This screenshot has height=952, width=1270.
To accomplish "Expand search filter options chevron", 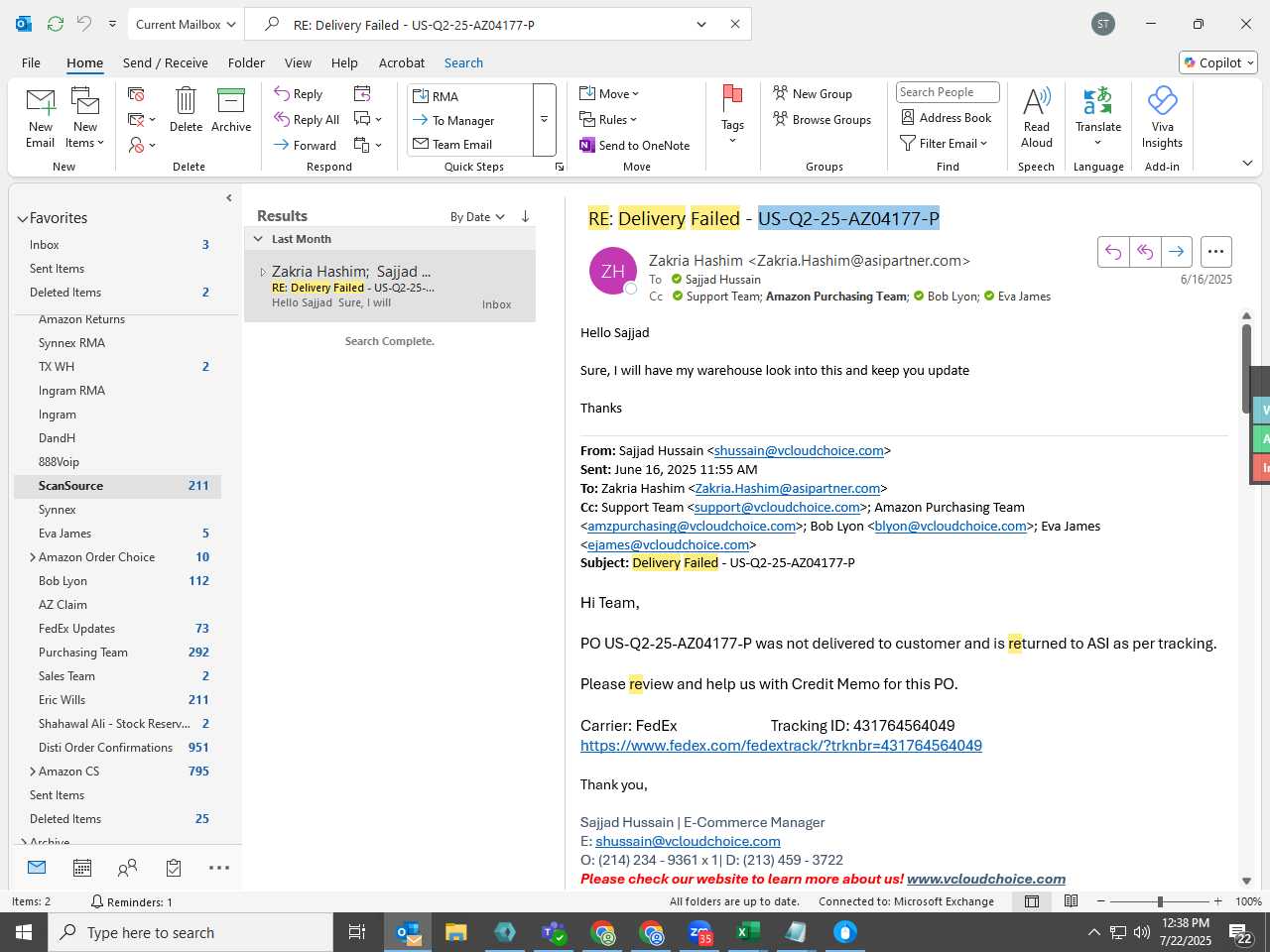I will click(701, 24).
